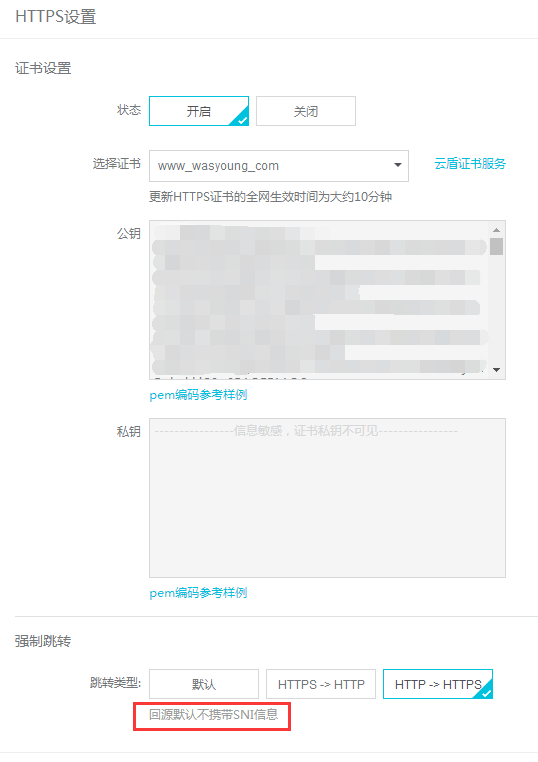Viewport: 538px width, 762px height.
Task: Click the 强制跳转 section heading
Action: (x=43, y=641)
